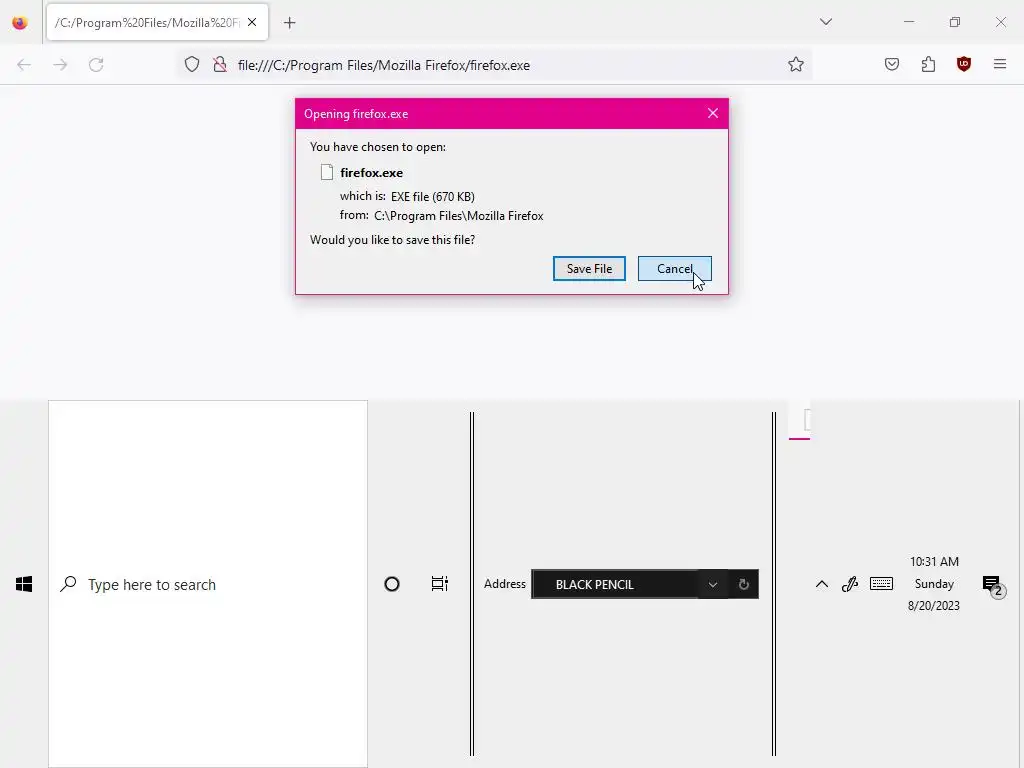Viewport: 1024px width, 768px height.
Task: Expand the Address toolbar dropdown arrow
Action: pos(712,584)
